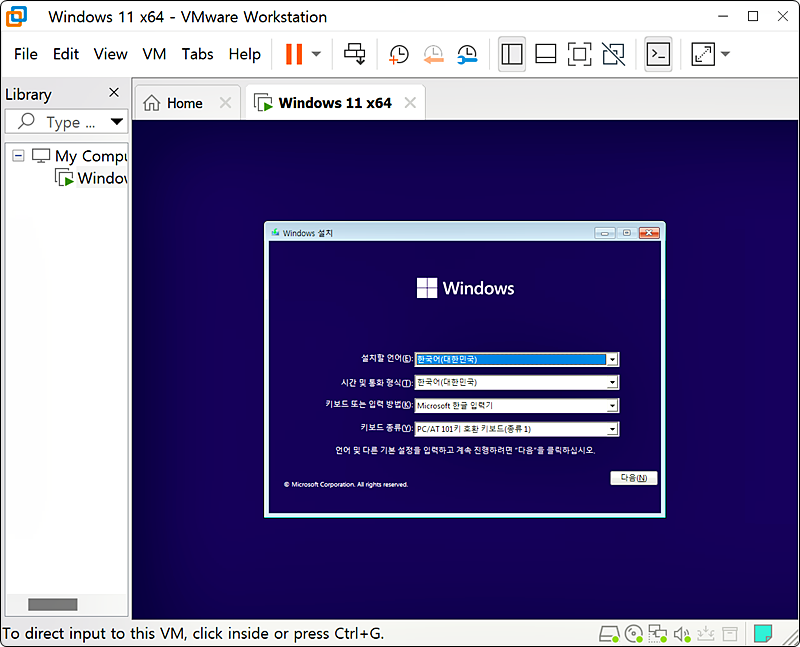
Task: Click the Library search input field
Action: click(60, 121)
